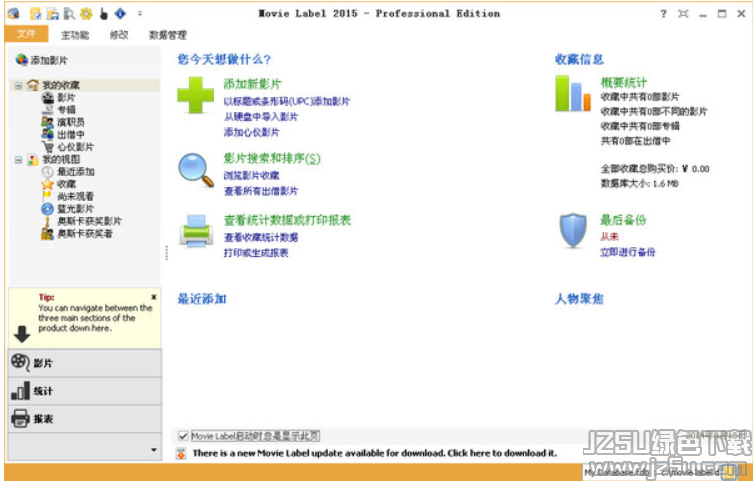Open the quick access toolbar customize dropdown
Image resolution: width=753 pixels, height=481 pixels.
point(140,14)
